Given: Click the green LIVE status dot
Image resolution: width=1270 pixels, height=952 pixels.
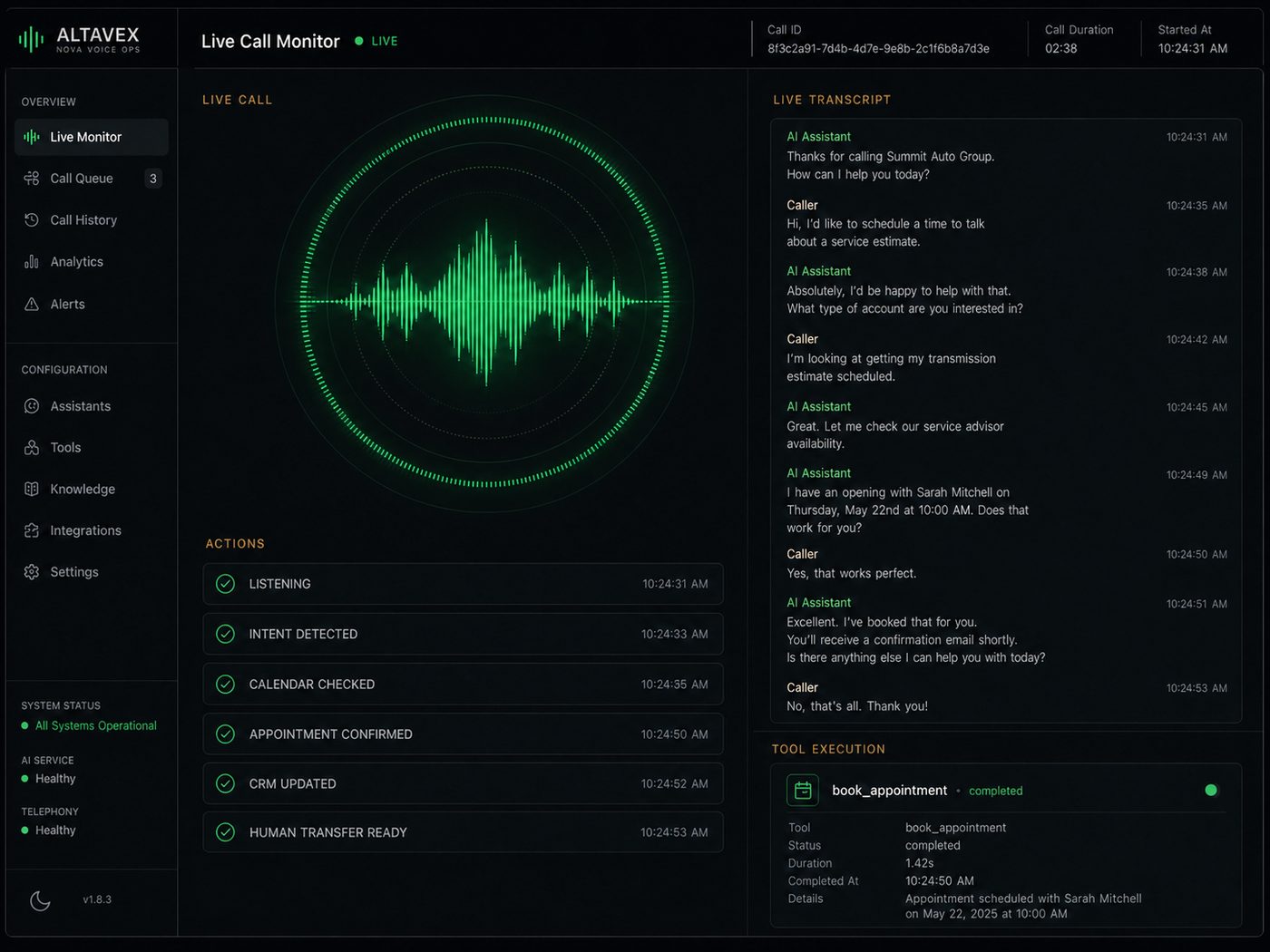Looking at the screenshot, I should click(359, 41).
